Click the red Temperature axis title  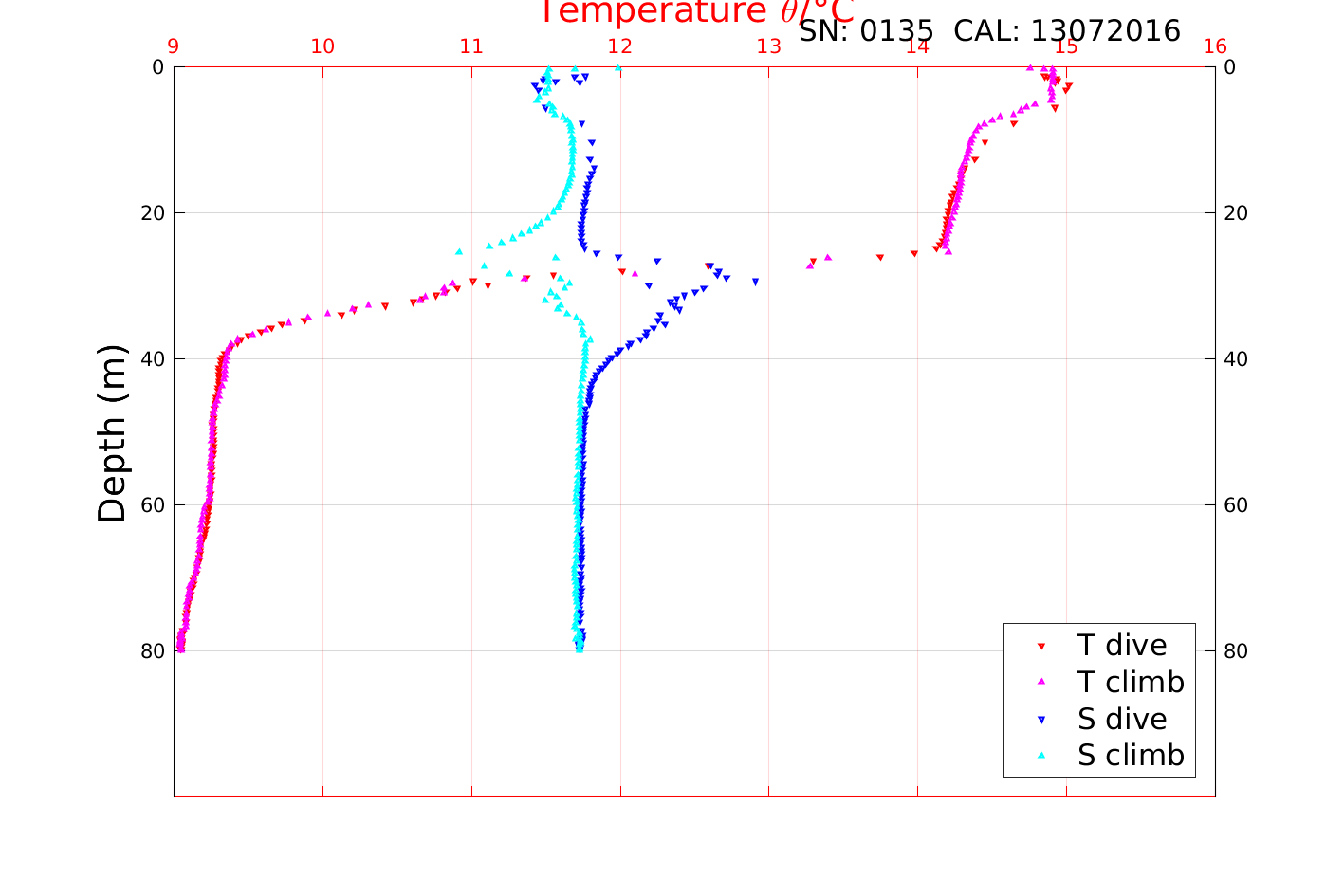[696, 12]
